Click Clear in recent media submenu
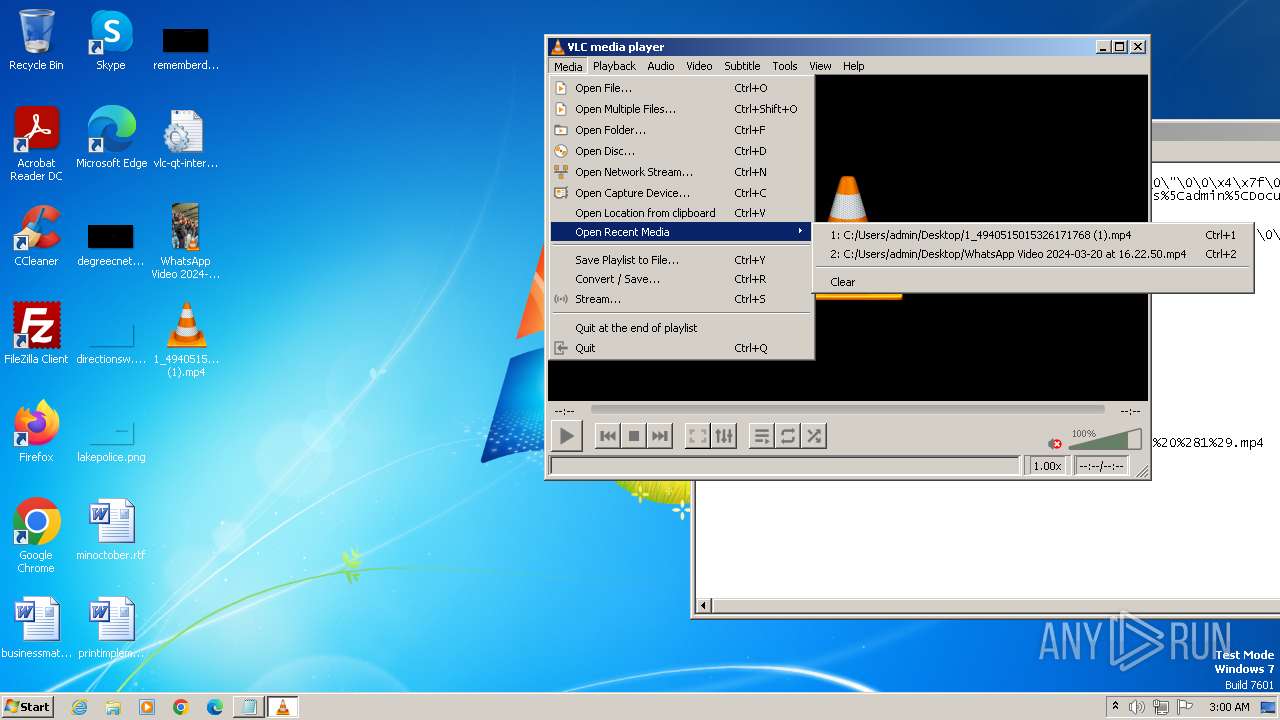Viewport: 1280px width, 720px height. pos(1033,282)
